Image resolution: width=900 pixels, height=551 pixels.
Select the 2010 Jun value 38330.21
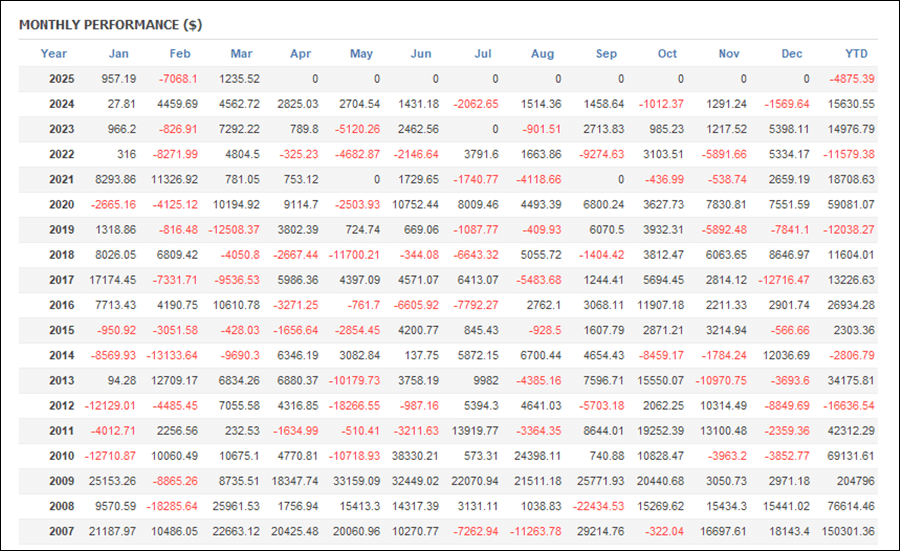[415, 456]
